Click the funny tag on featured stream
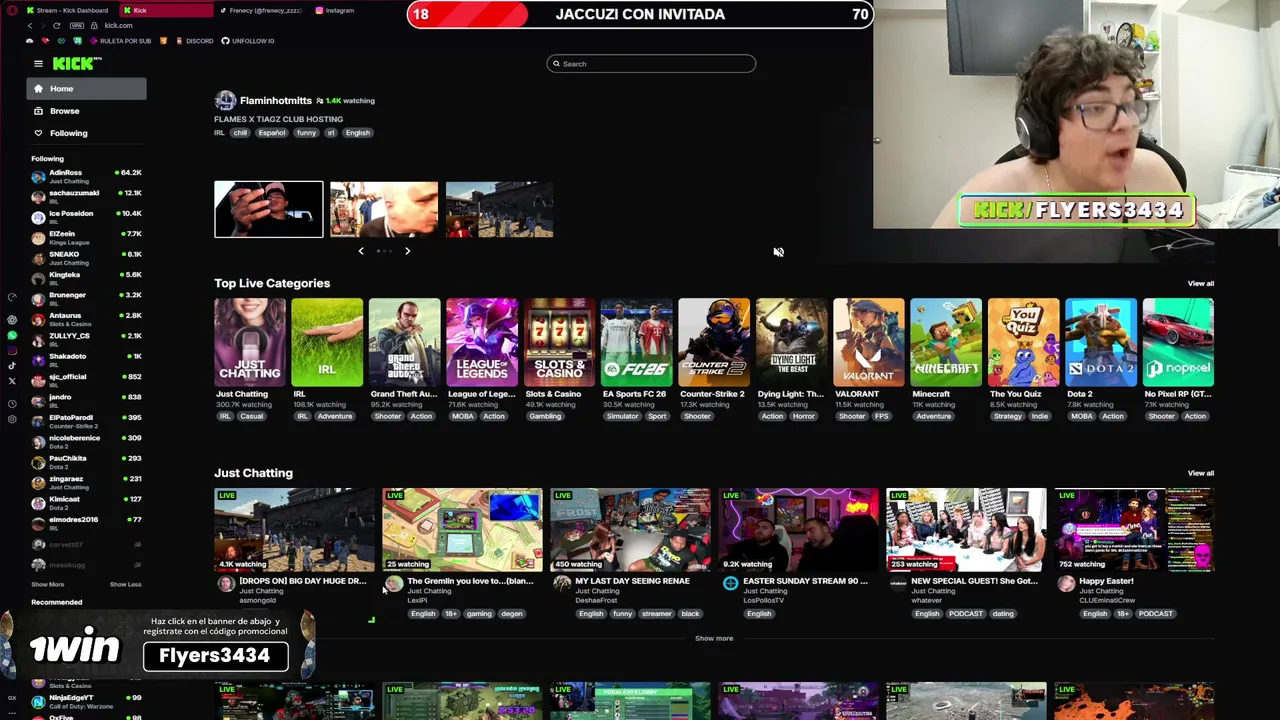The width and height of the screenshot is (1280, 720). click(x=306, y=133)
